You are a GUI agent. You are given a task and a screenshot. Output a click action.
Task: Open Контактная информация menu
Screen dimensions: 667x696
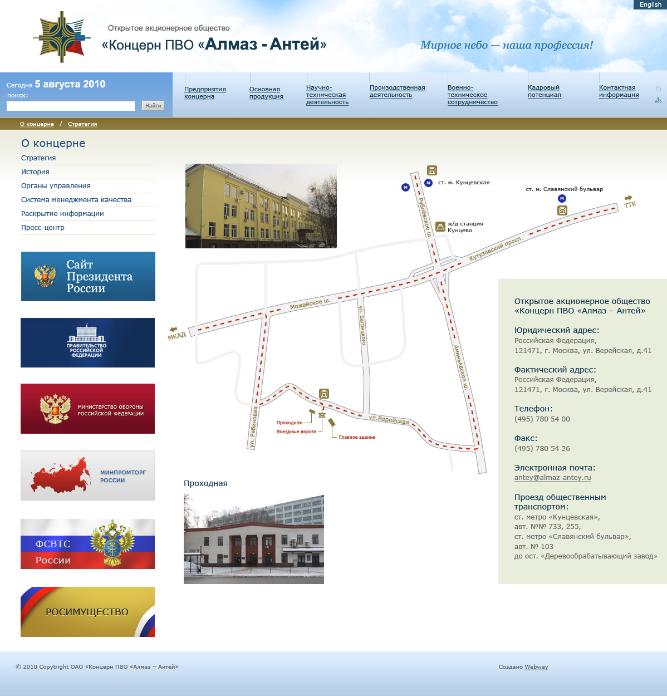[619, 91]
